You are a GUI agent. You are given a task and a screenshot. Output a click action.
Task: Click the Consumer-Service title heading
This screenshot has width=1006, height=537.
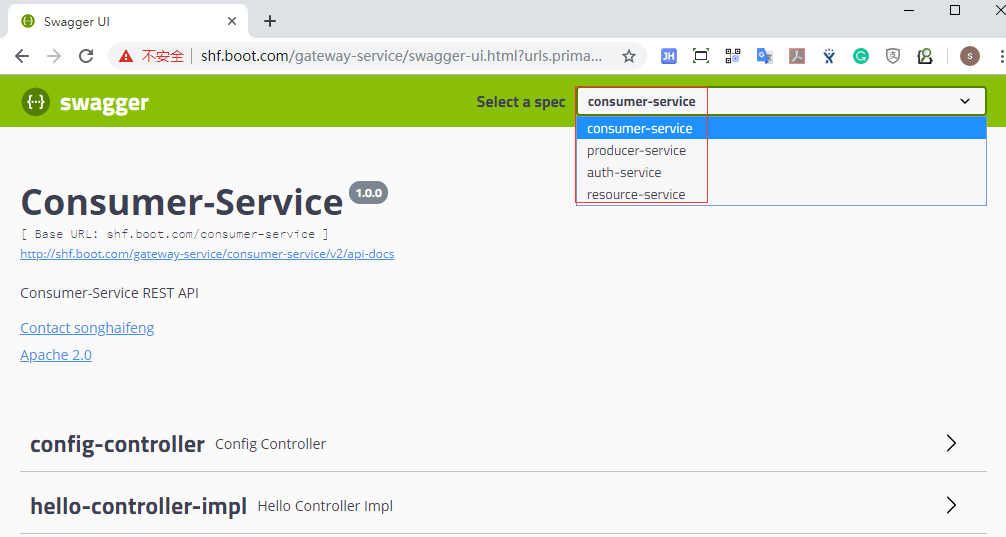click(182, 202)
